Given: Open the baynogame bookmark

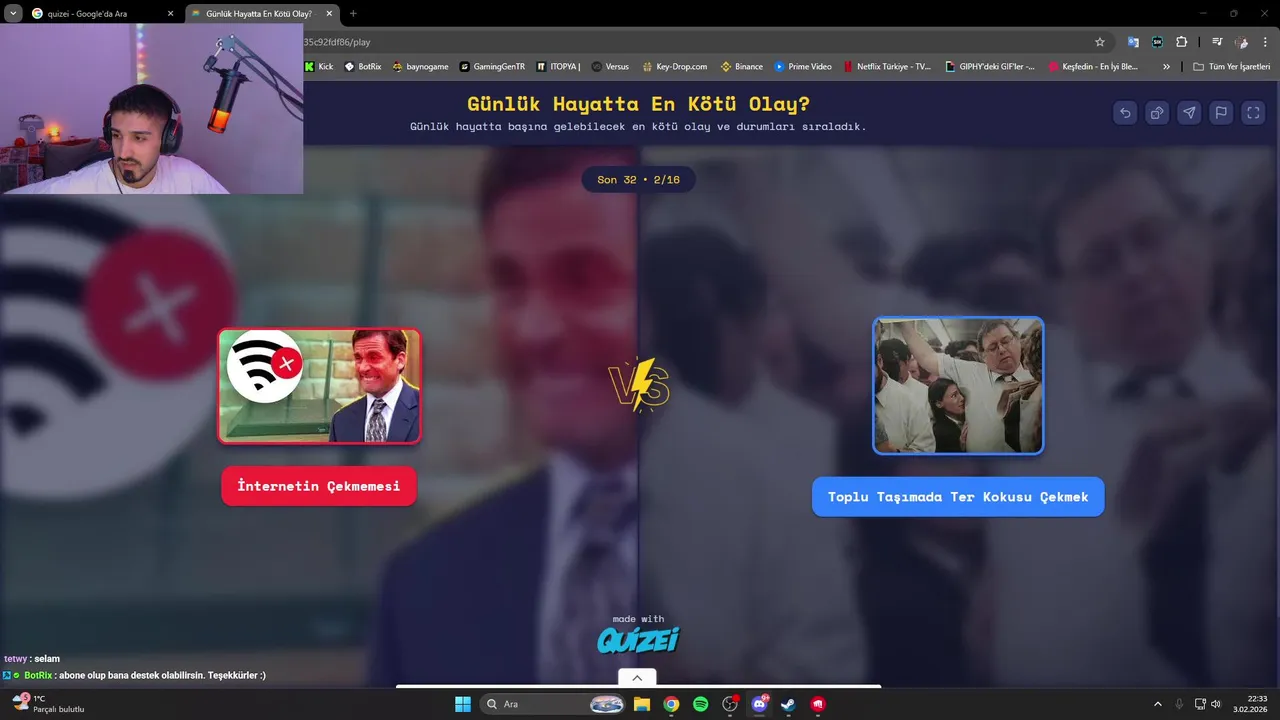Looking at the screenshot, I should click(420, 67).
